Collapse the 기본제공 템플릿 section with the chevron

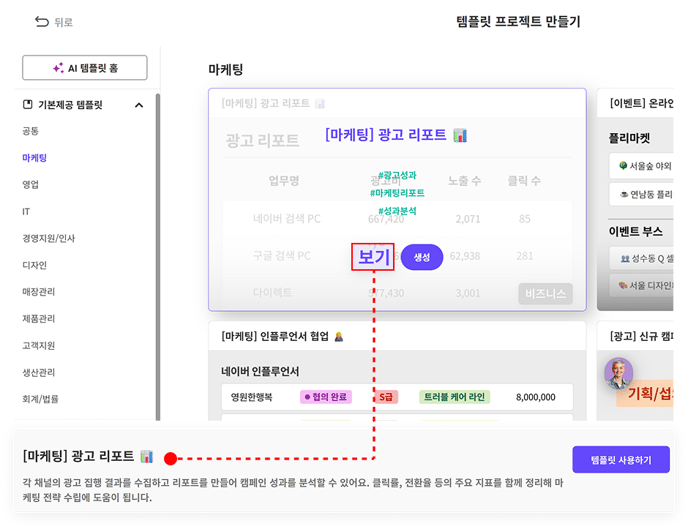[x=139, y=105]
